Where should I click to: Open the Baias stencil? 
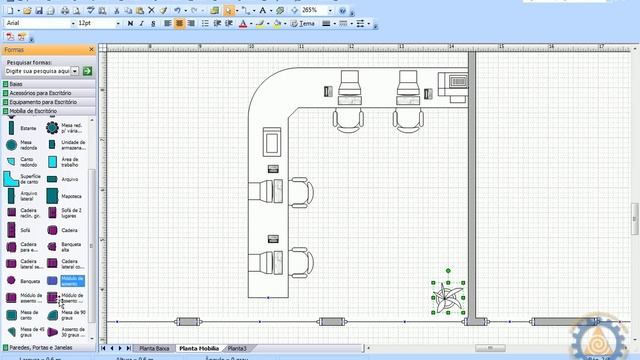click(x=49, y=84)
